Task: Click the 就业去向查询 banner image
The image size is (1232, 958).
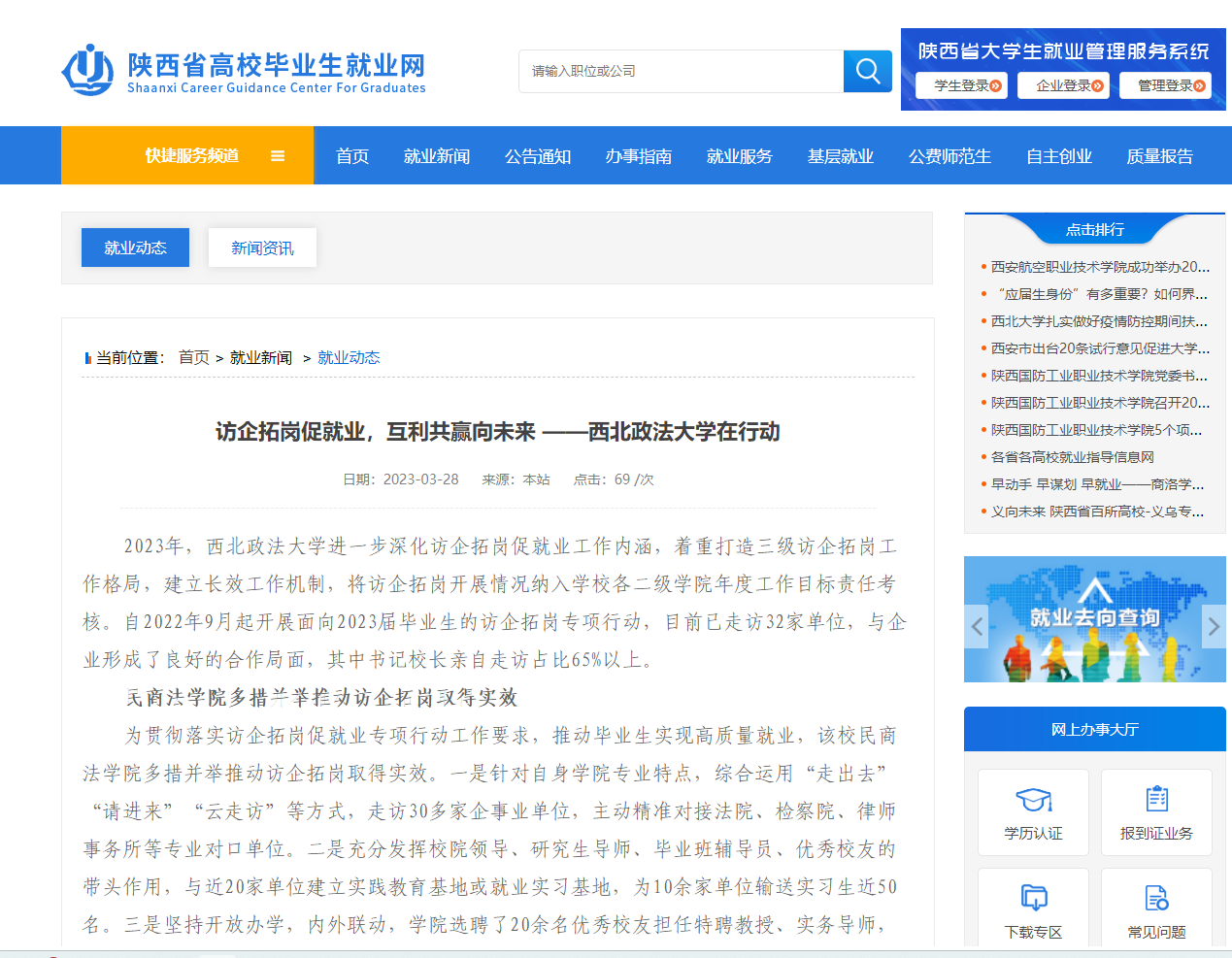Action: pyautogui.click(x=1094, y=619)
